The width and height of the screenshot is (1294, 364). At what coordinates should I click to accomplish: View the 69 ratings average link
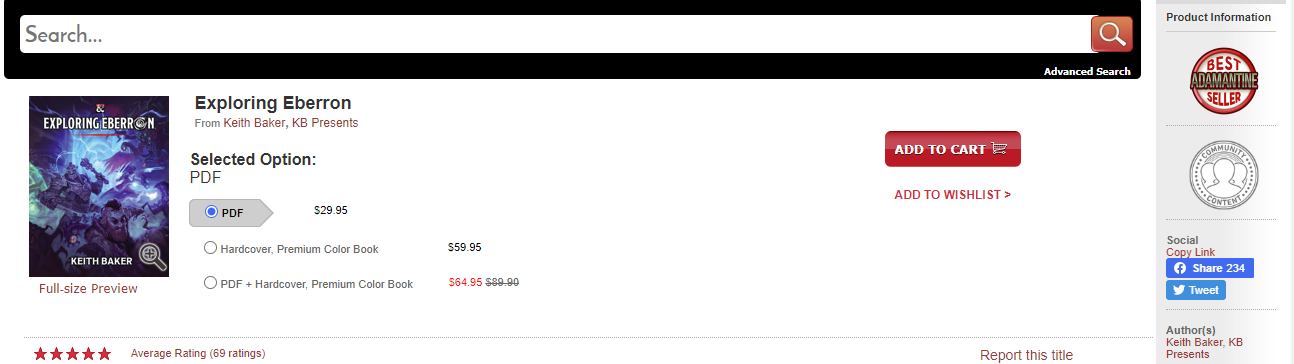click(198, 354)
